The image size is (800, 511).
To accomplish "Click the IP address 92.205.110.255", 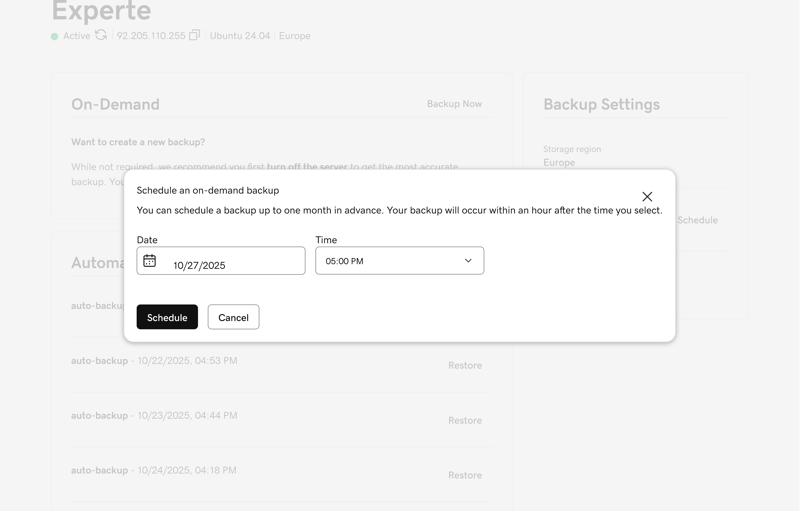I will coord(150,36).
